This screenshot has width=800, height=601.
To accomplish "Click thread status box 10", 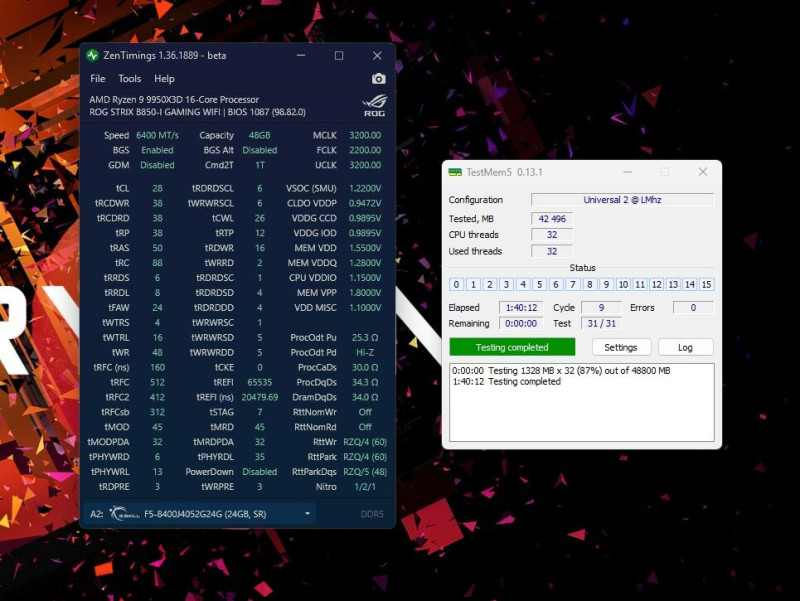I will pyautogui.click(x=623, y=284).
